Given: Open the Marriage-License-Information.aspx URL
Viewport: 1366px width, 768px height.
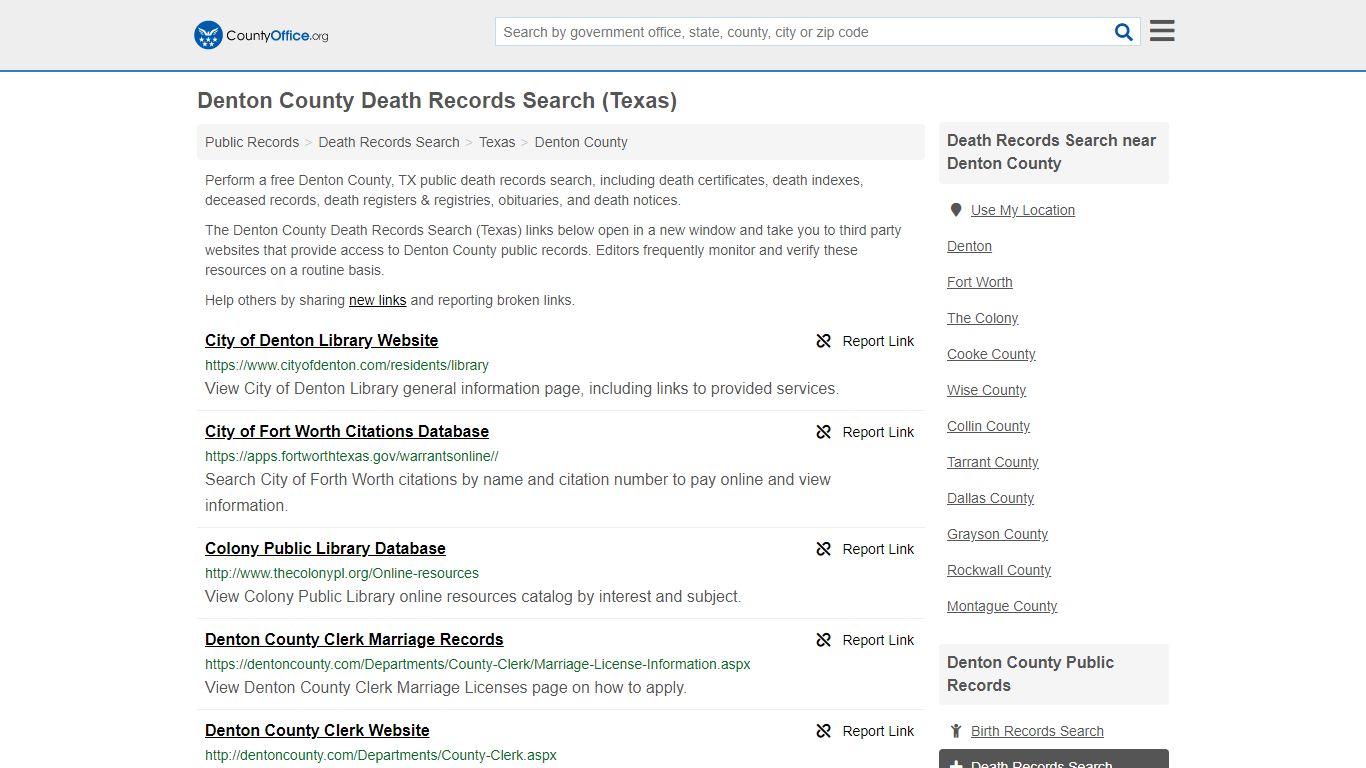Looking at the screenshot, I should 478,664.
